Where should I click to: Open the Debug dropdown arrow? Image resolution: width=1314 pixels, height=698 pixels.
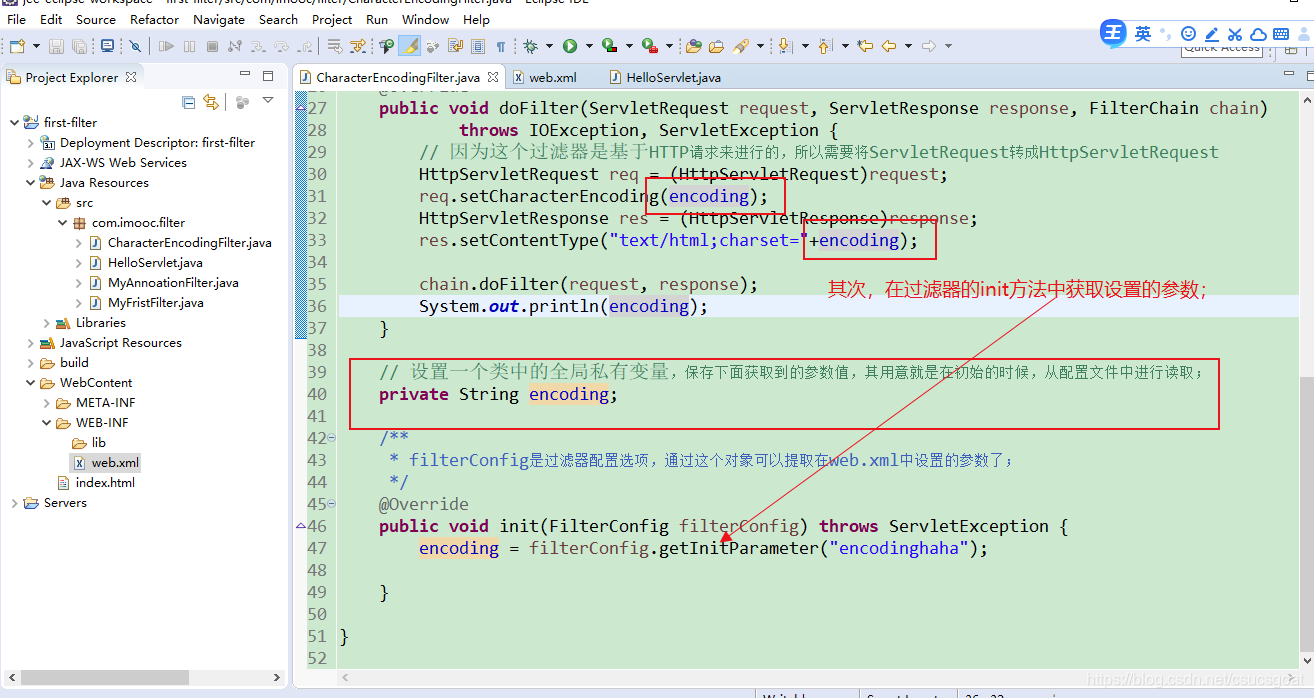click(549, 46)
